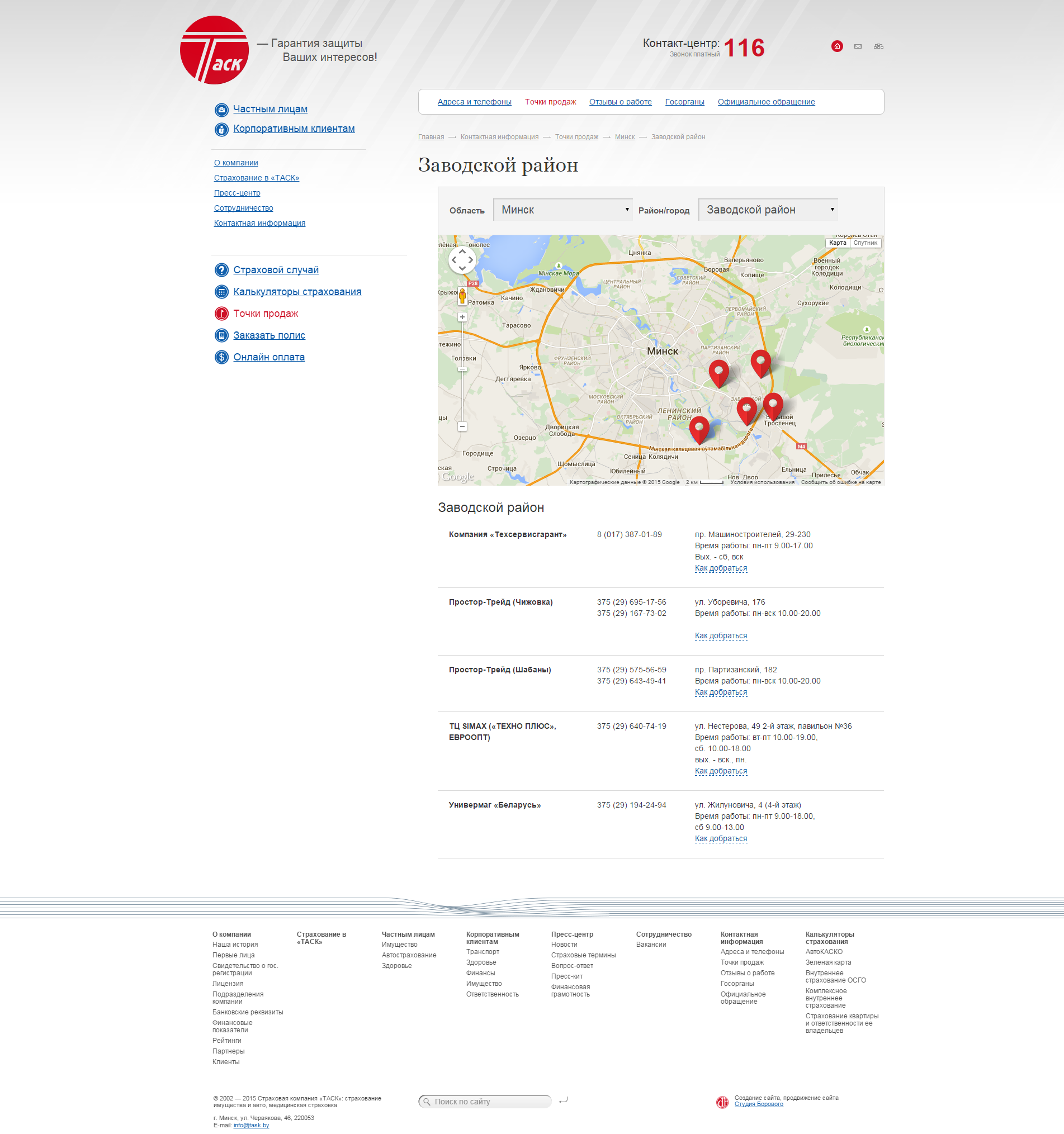Click Сообщить об ошибке на карте
This screenshot has height=1134, width=1064.
coord(840,482)
